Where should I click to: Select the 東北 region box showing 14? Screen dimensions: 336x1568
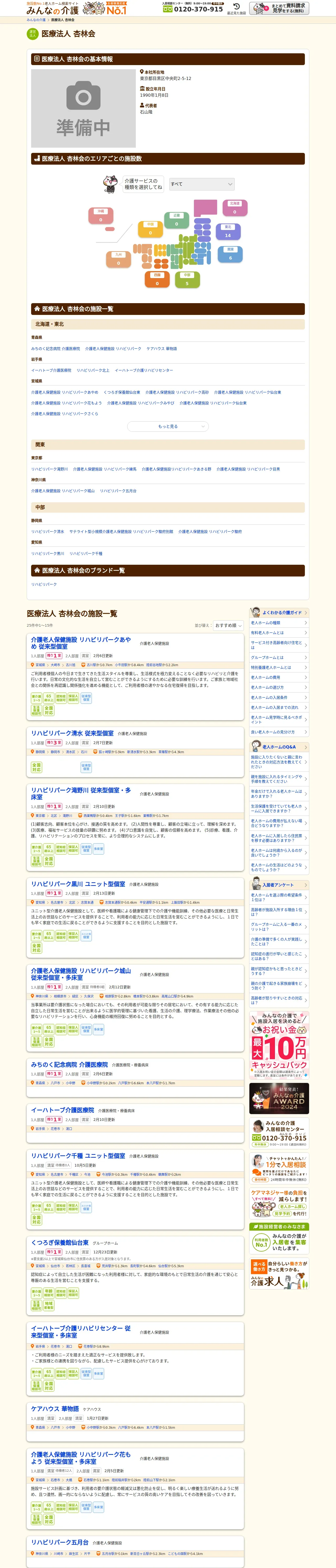point(228,231)
